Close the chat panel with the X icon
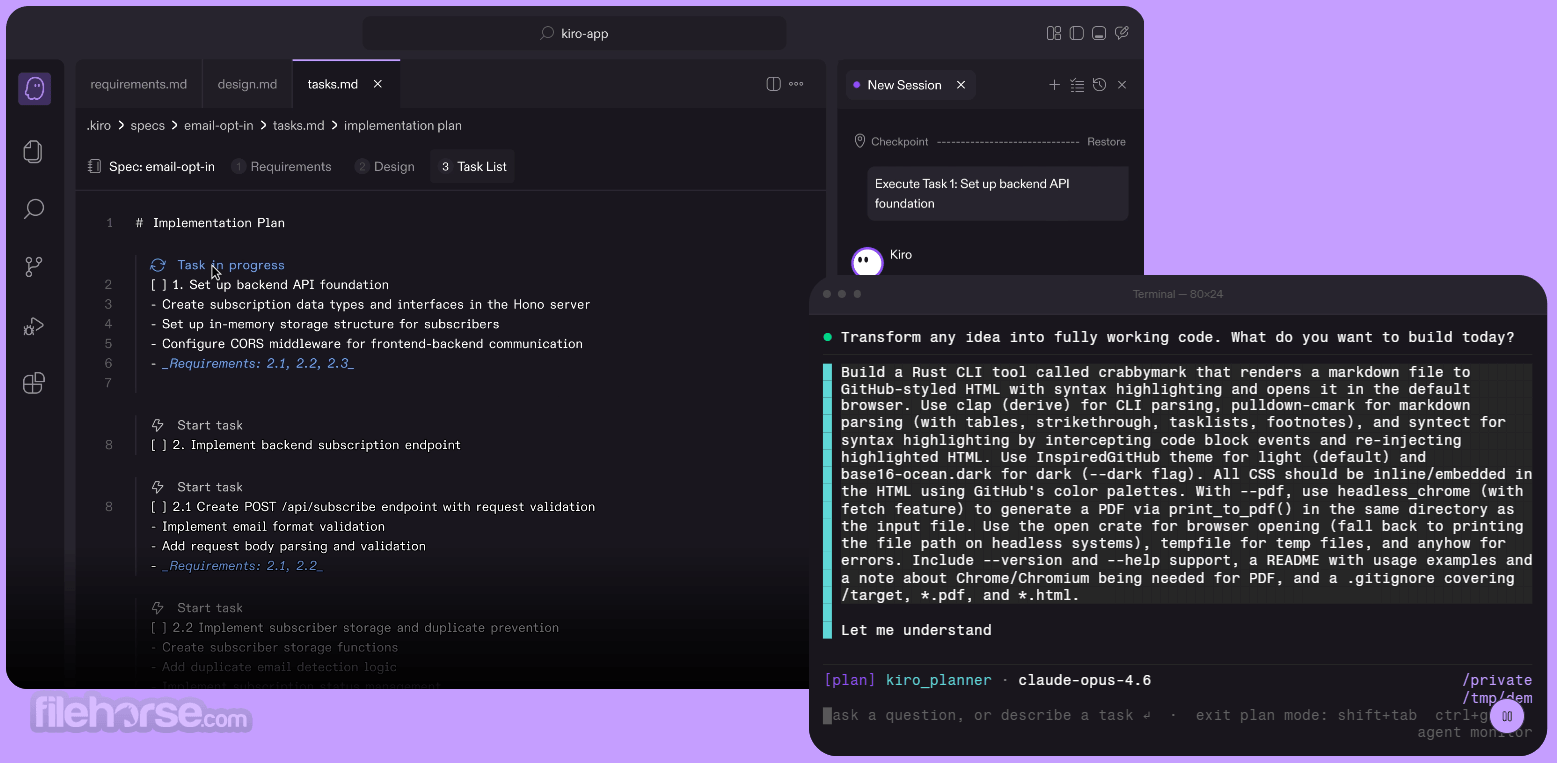This screenshot has height=763, width=1557. point(1122,85)
